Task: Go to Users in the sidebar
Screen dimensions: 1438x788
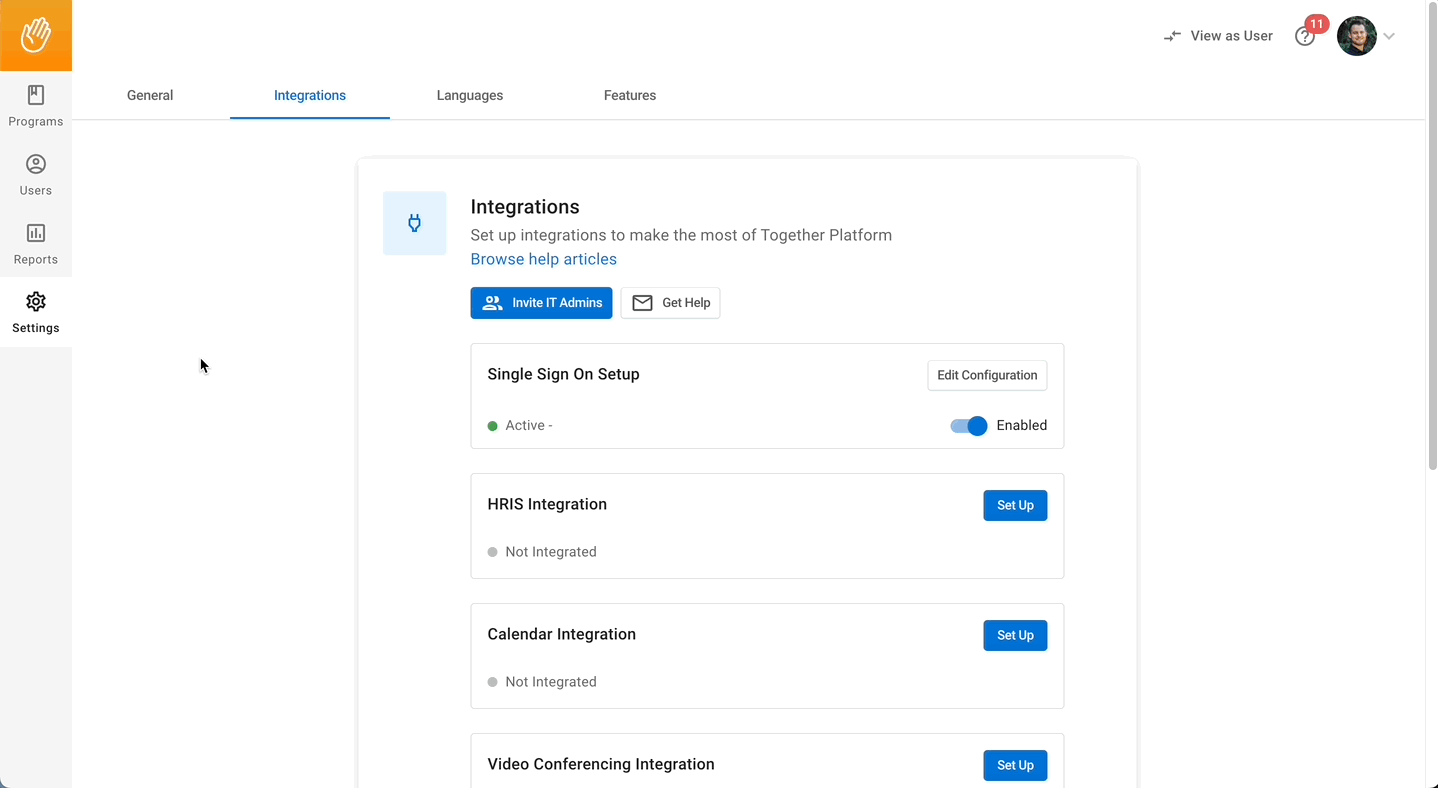Action: (36, 175)
